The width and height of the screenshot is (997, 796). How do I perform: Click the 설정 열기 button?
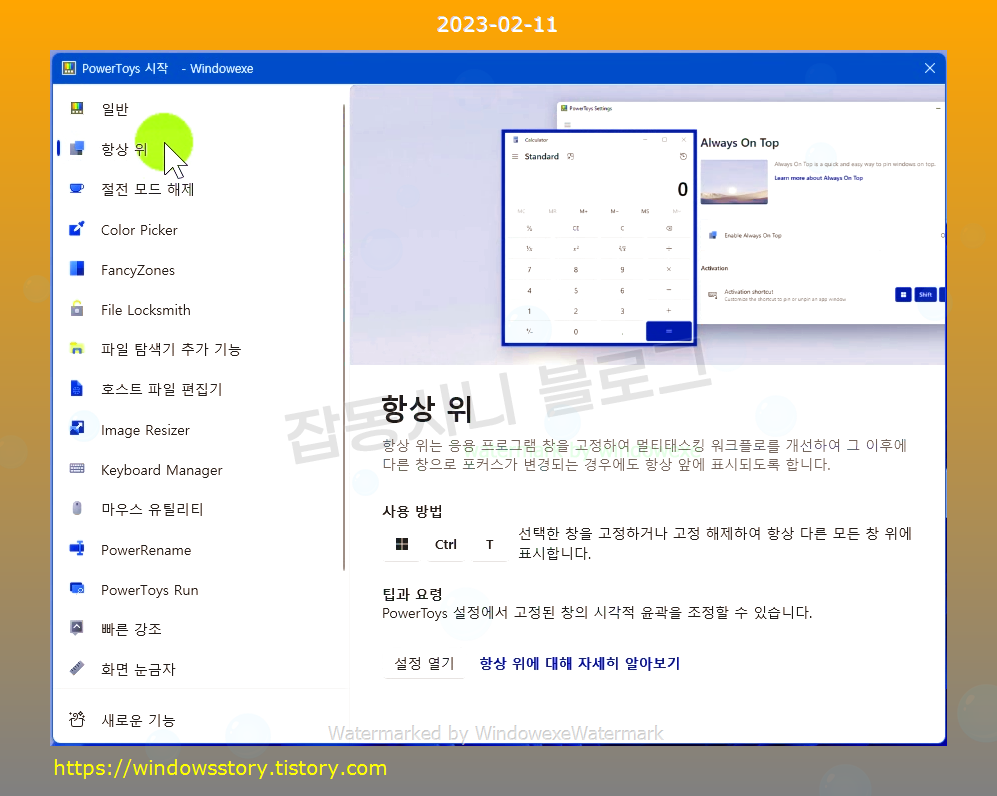pos(424,663)
